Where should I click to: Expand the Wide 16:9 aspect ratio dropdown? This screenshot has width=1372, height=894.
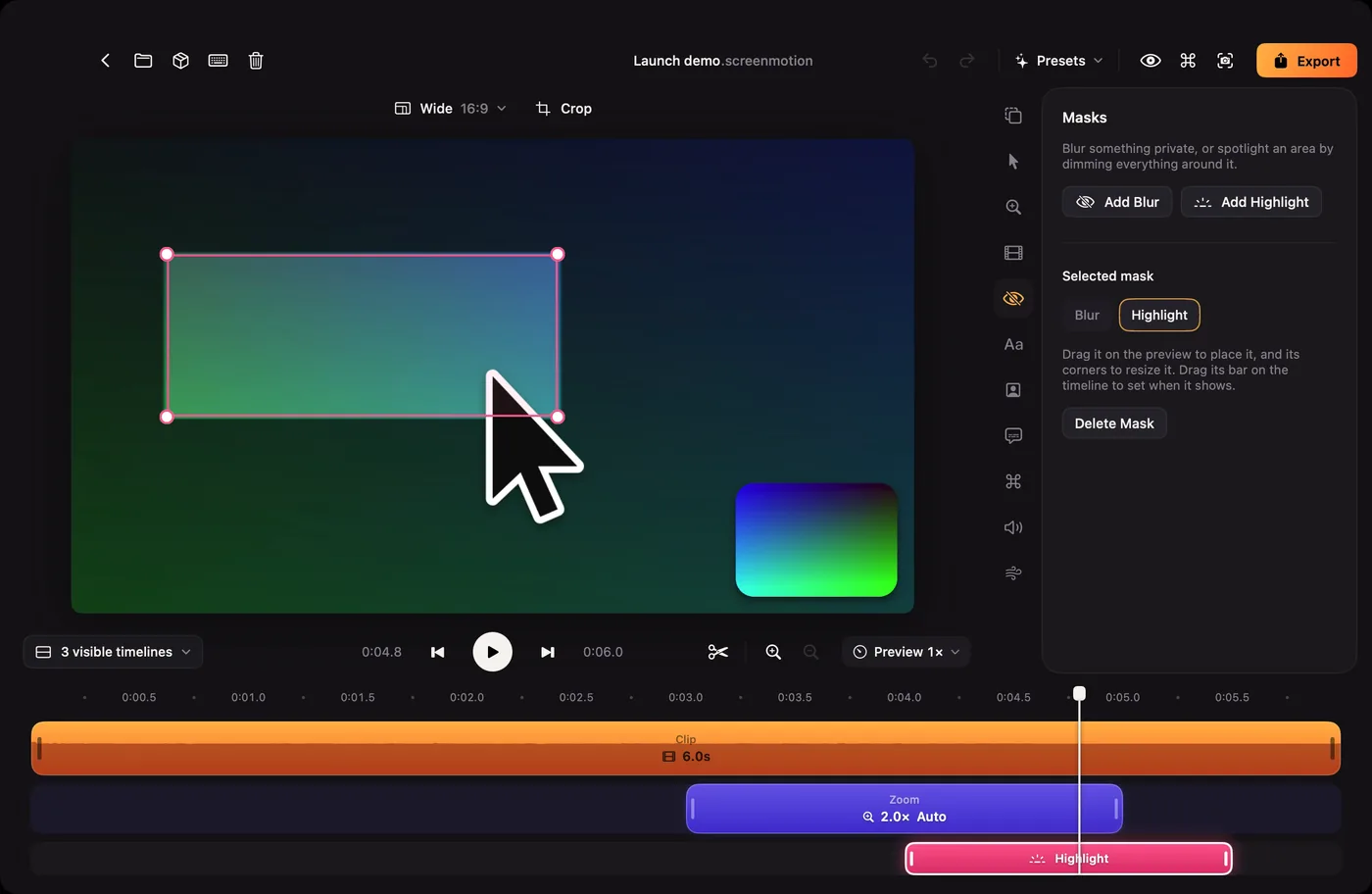click(x=451, y=109)
